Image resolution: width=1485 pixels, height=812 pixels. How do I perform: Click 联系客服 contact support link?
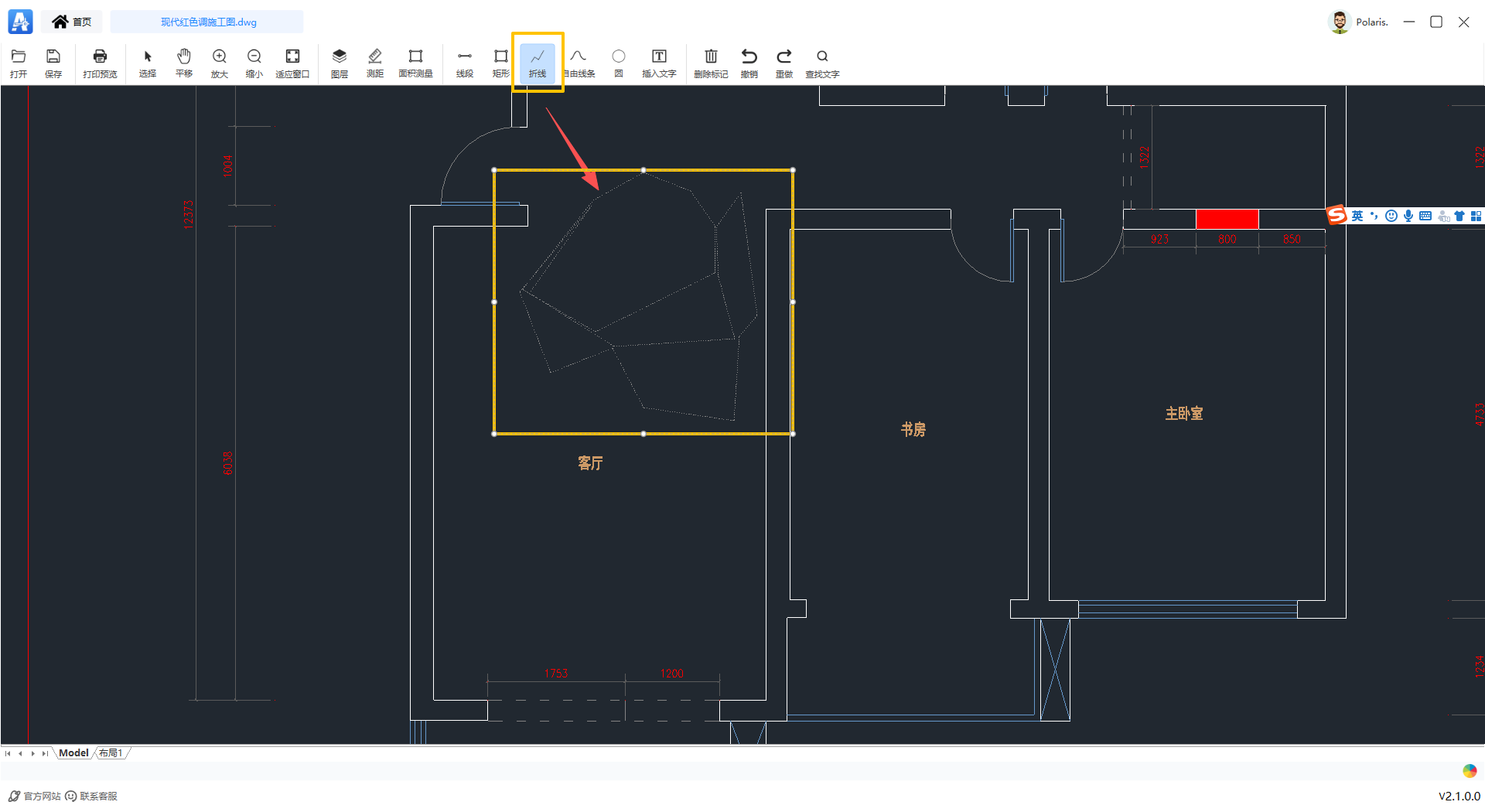(x=91, y=796)
